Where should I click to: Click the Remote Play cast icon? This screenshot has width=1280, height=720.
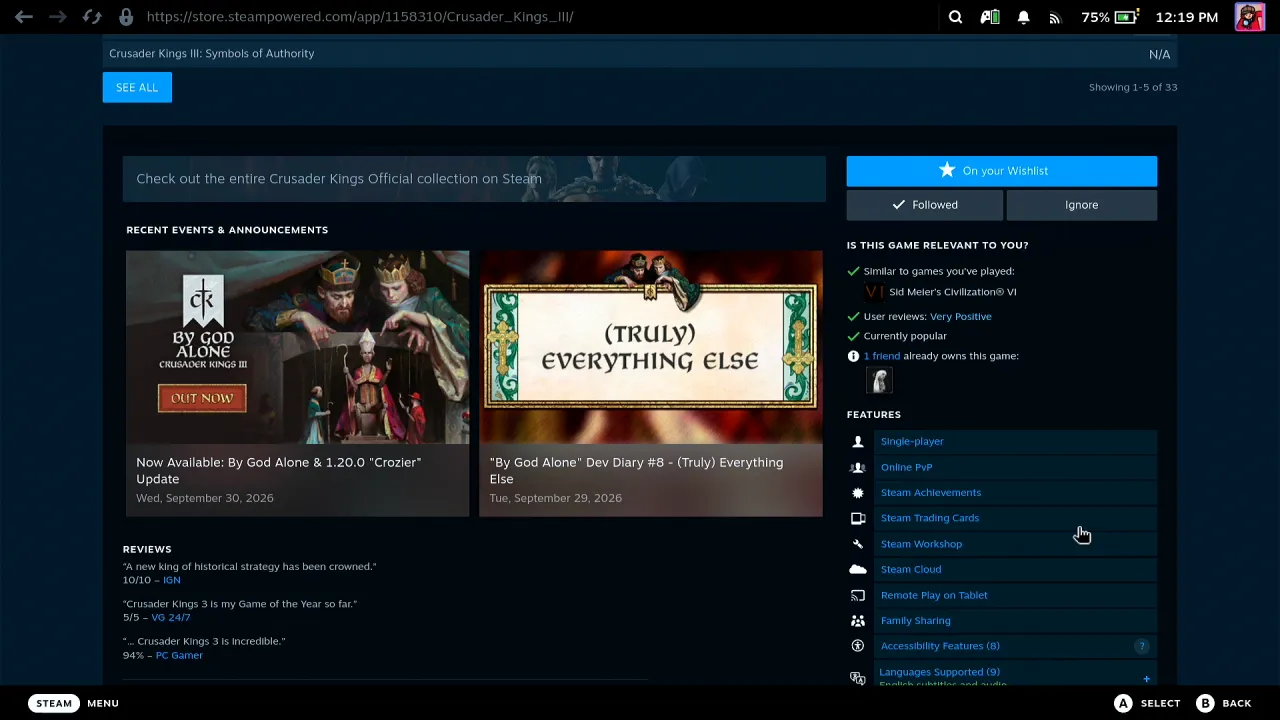(858, 595)
